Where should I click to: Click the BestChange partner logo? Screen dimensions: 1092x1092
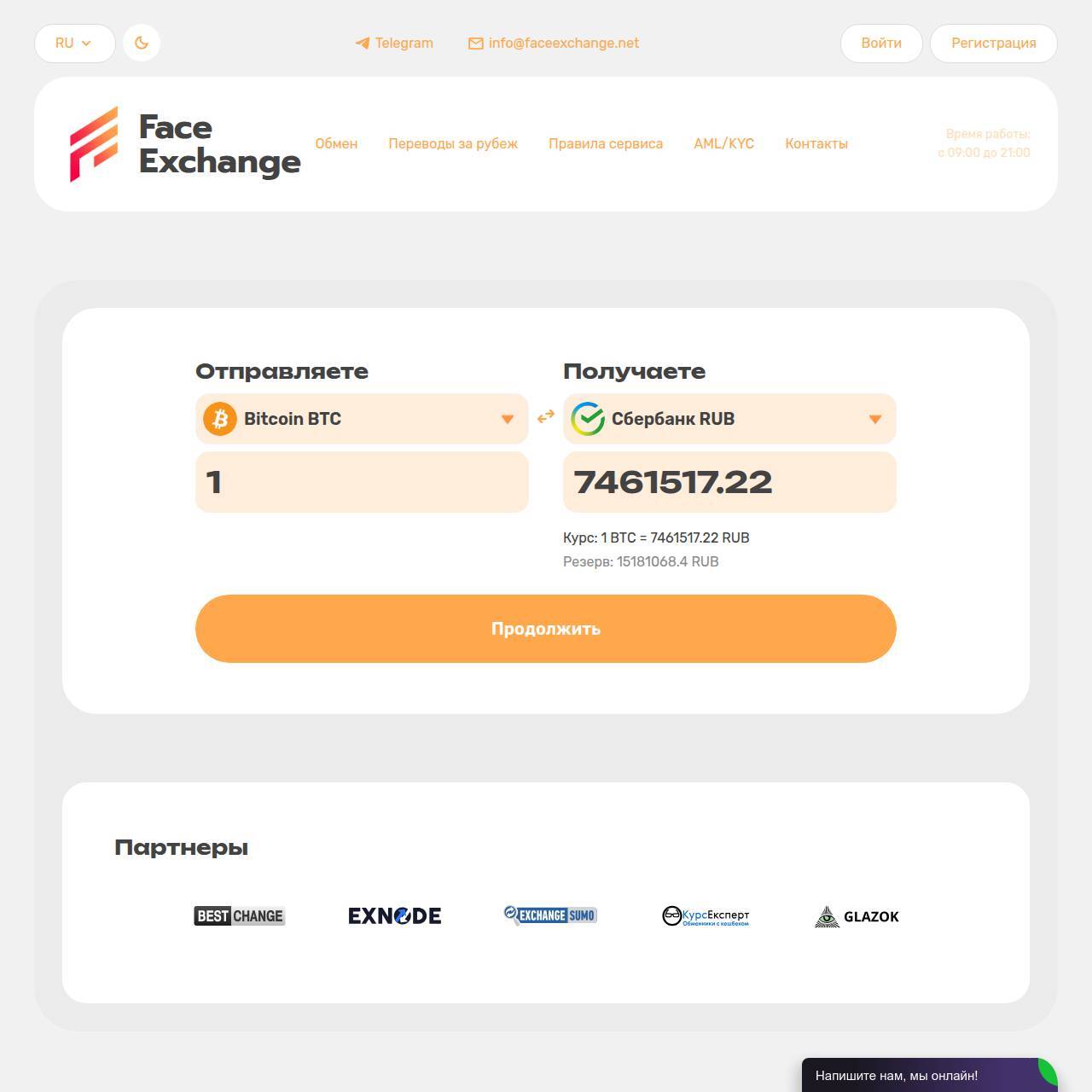(240, 916)
